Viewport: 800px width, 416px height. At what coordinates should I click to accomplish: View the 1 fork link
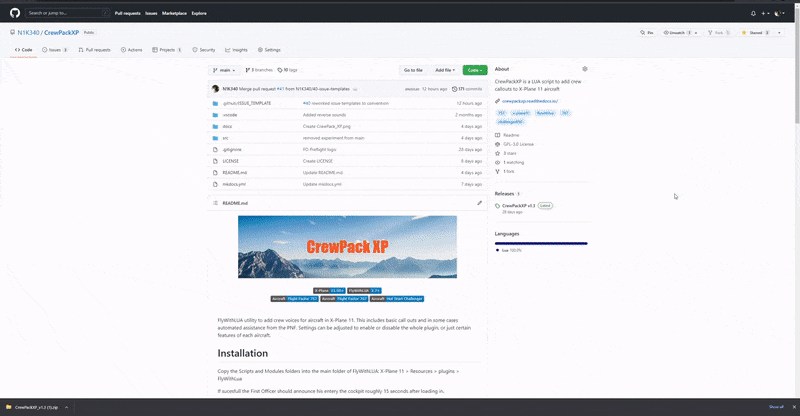tap(505, 172)
